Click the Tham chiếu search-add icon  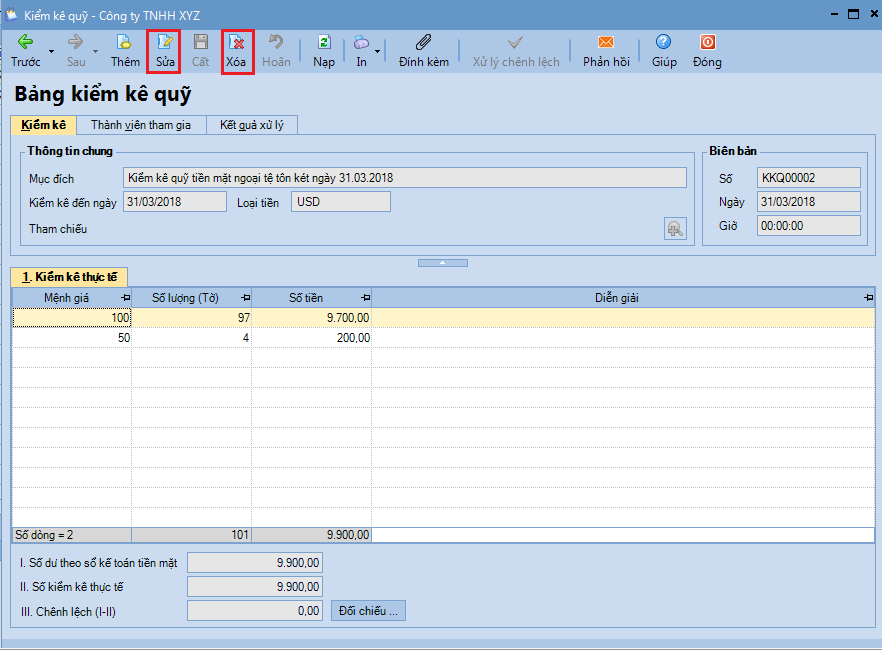point(675,228)
